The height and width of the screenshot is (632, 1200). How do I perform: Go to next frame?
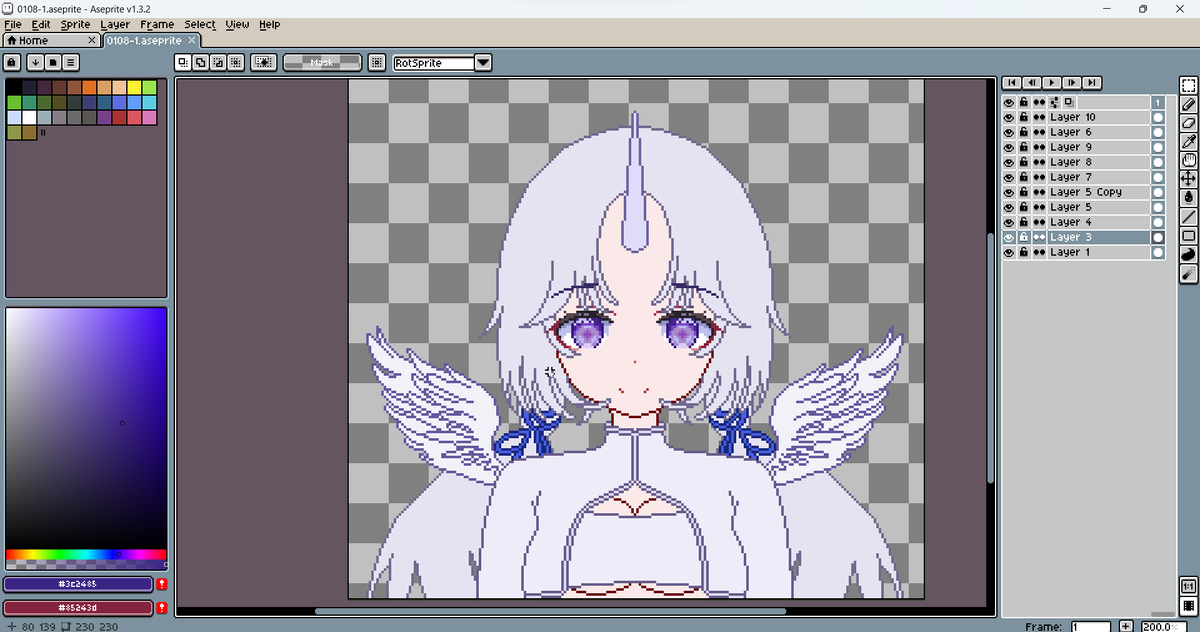coord(1072,82)
